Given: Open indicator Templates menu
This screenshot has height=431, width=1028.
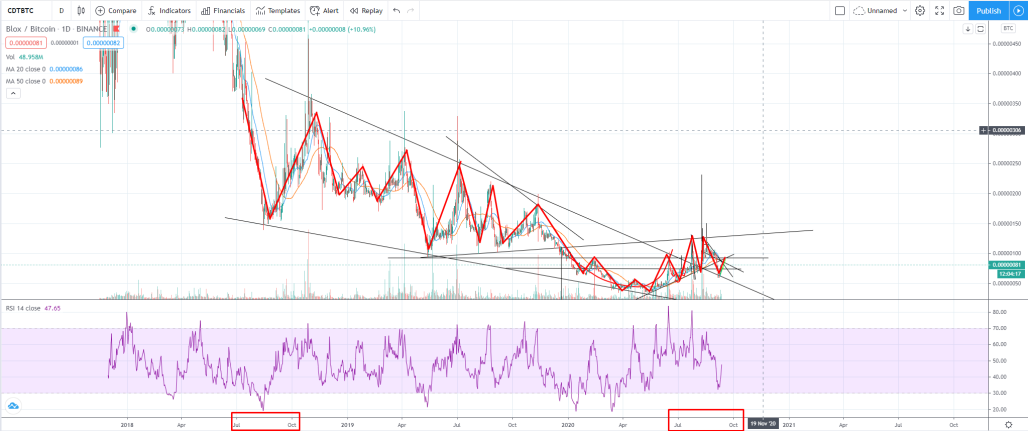Looking at the screenshot, I should [278, 10].
